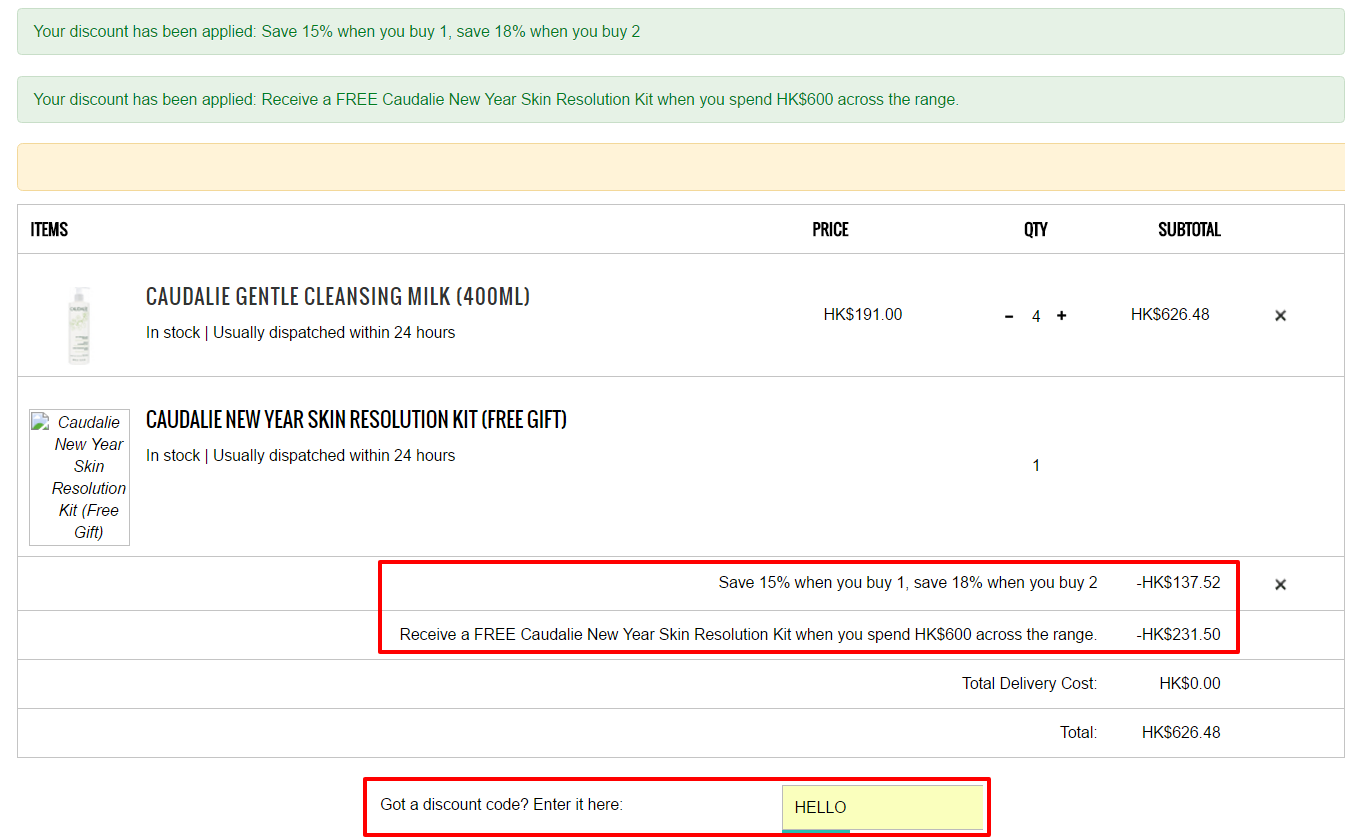
Task: Select the order total amount HK$626.48
Action: pos(1181,733)
